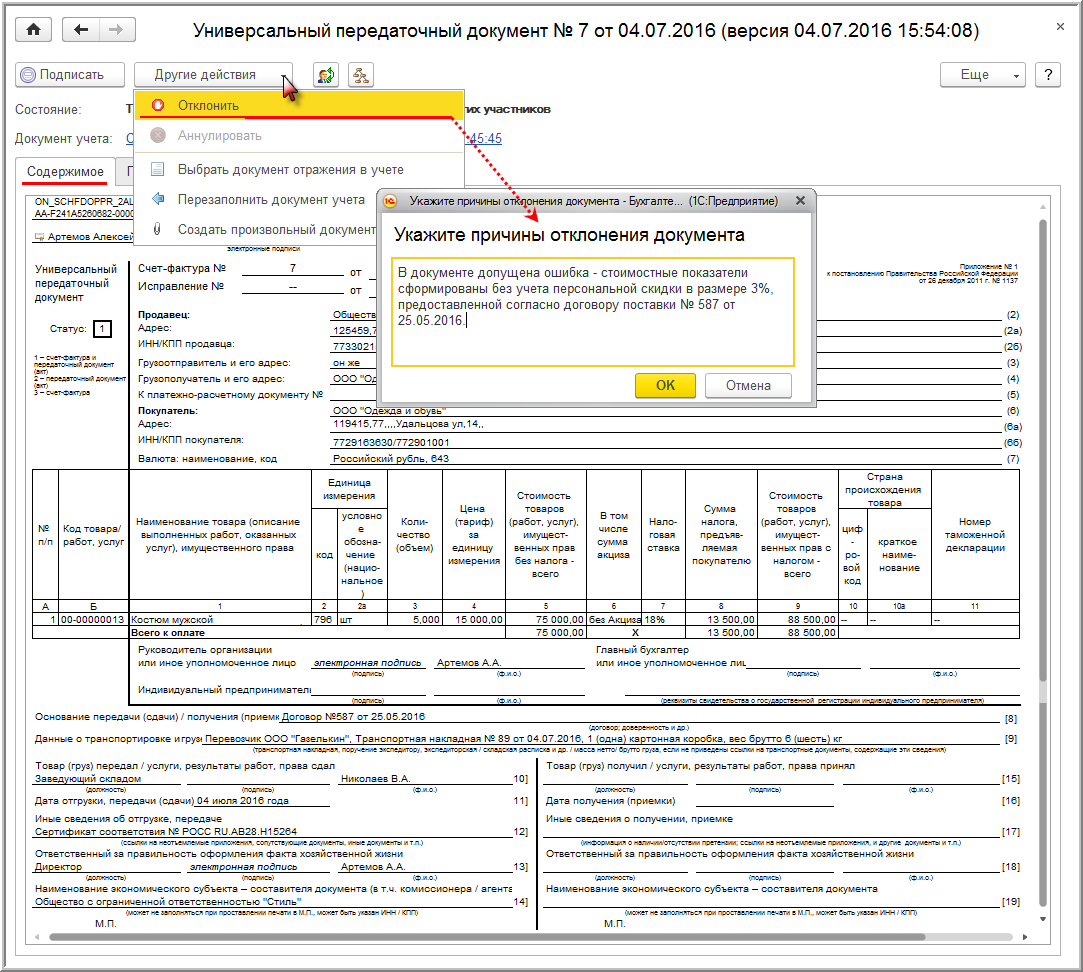Select product code 00-00000013 cell
Image resolution: width=1083 pixels, height=972 pixels.
(x=93, y=620)
